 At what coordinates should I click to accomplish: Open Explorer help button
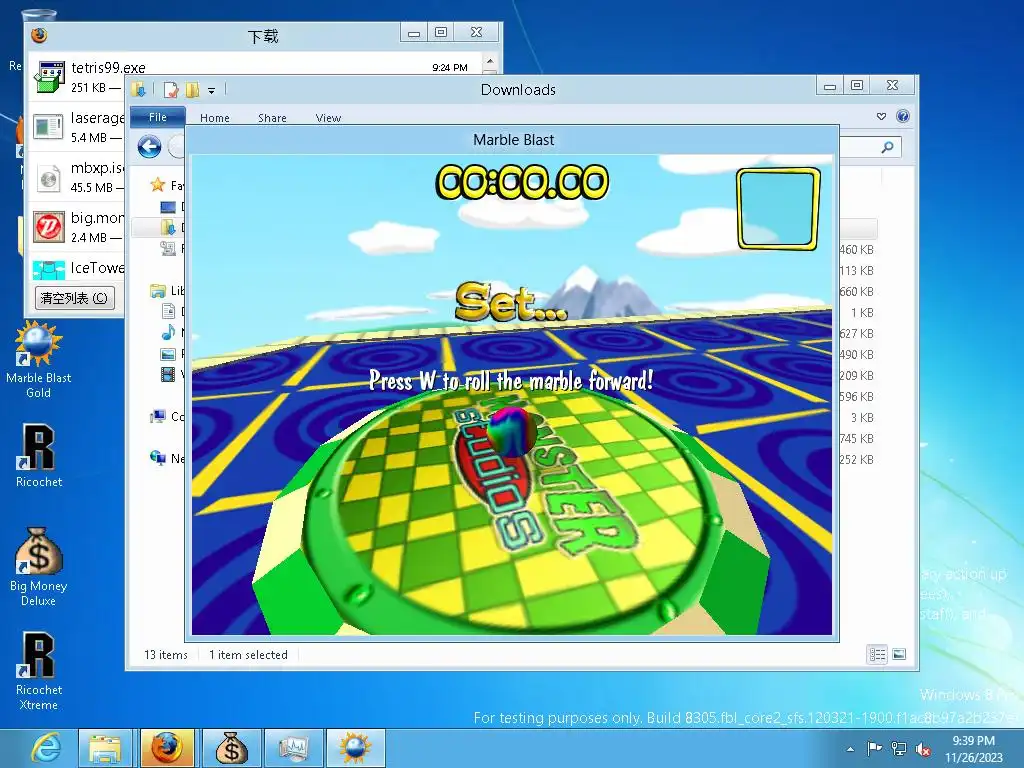[x=903, y=116]
